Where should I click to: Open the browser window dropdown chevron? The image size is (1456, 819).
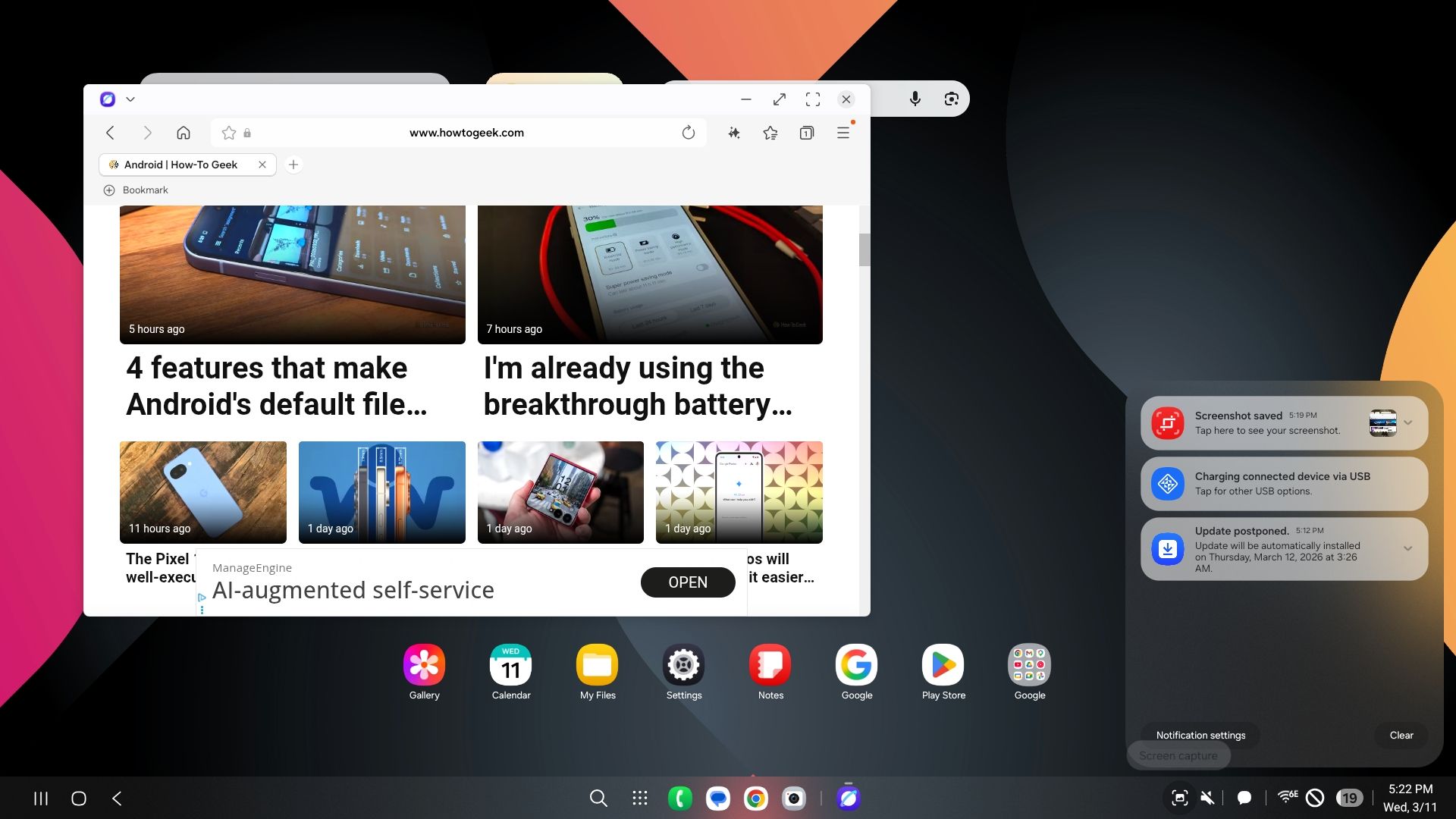pos(130,99)
